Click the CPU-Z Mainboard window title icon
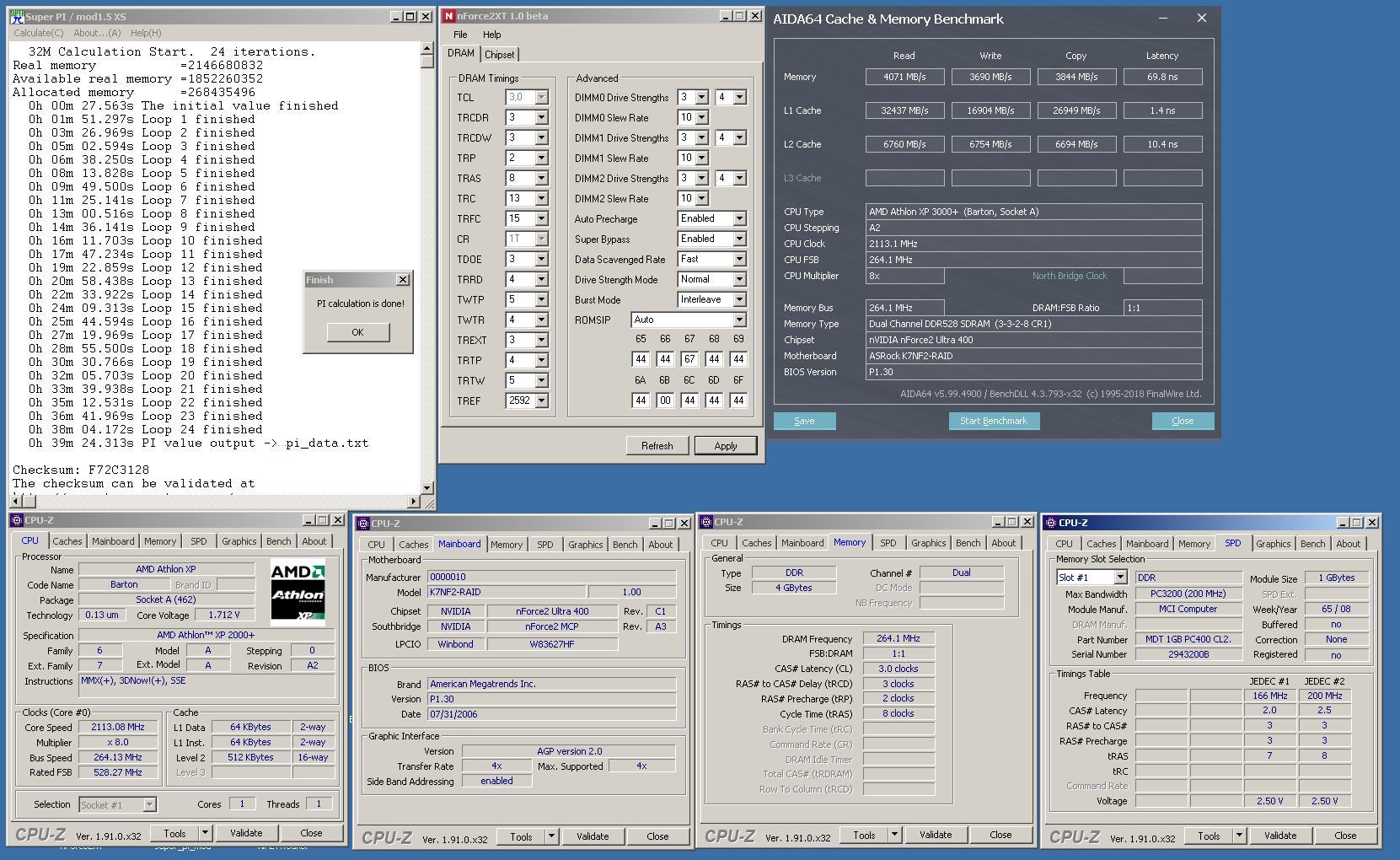The height and width of the screenshot is (860, 1400). coord(362,524)
